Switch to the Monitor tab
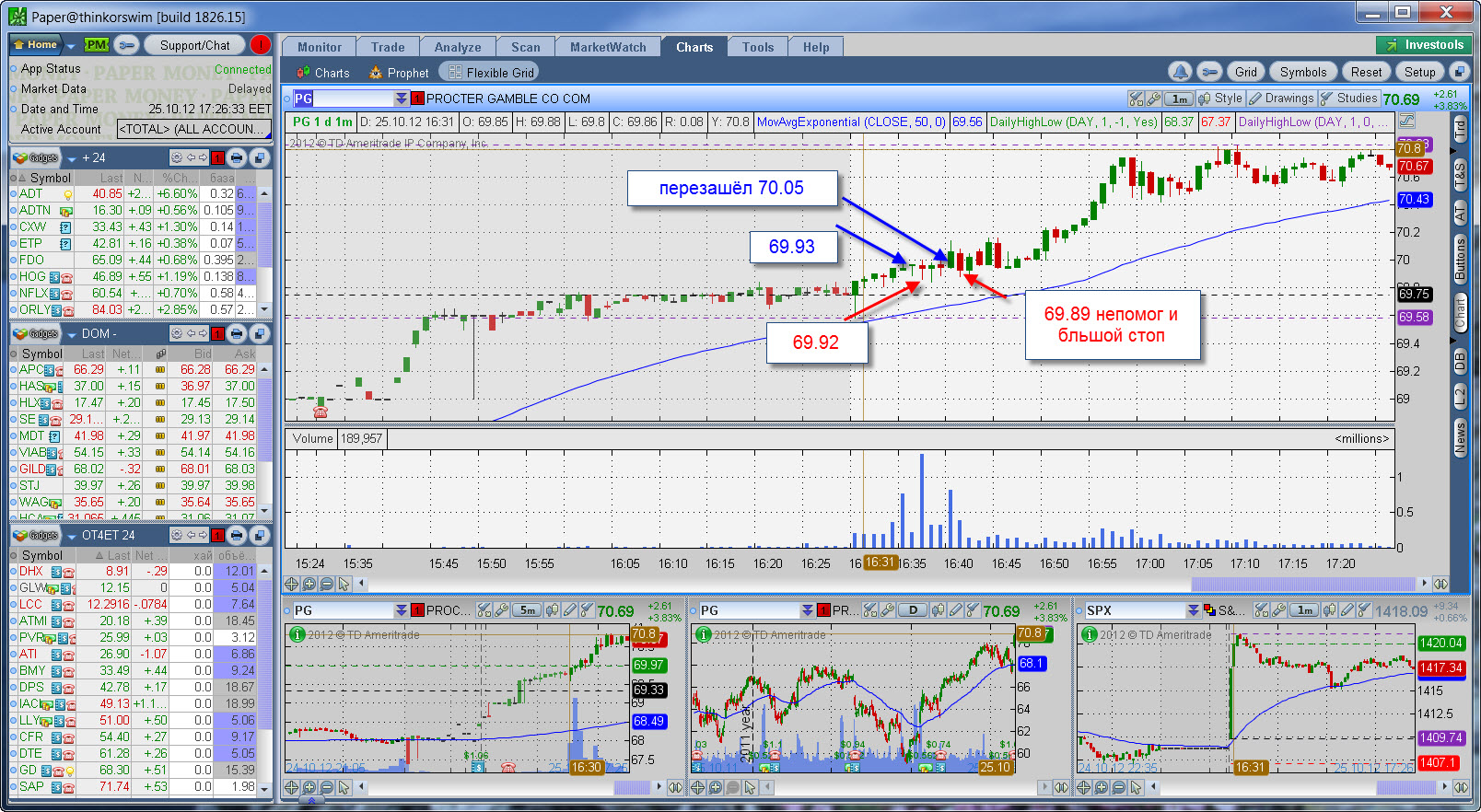The image size is (1481, 812). coord(320,47)
